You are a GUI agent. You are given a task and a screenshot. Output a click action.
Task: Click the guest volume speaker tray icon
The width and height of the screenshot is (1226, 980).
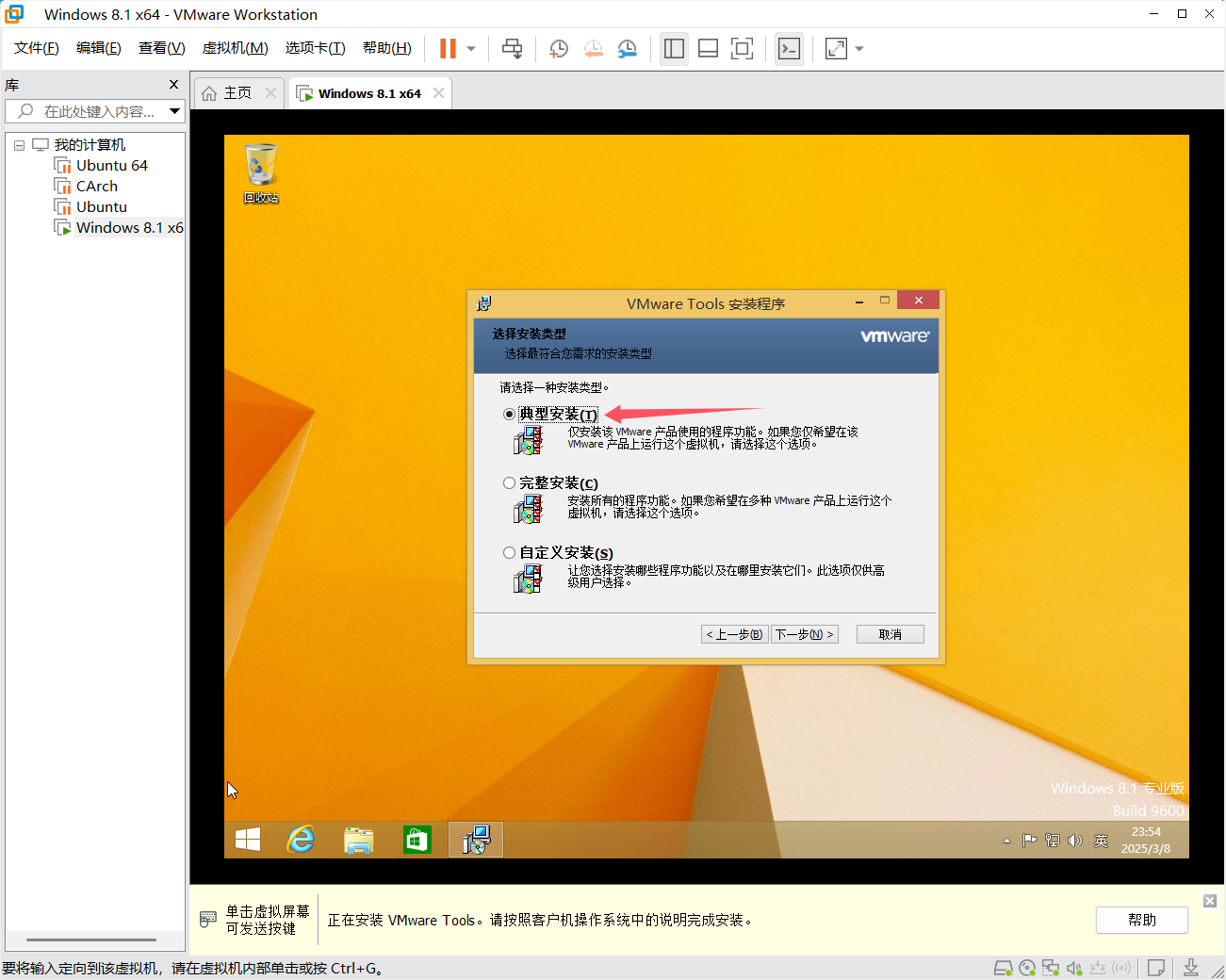pos(1074,840)
